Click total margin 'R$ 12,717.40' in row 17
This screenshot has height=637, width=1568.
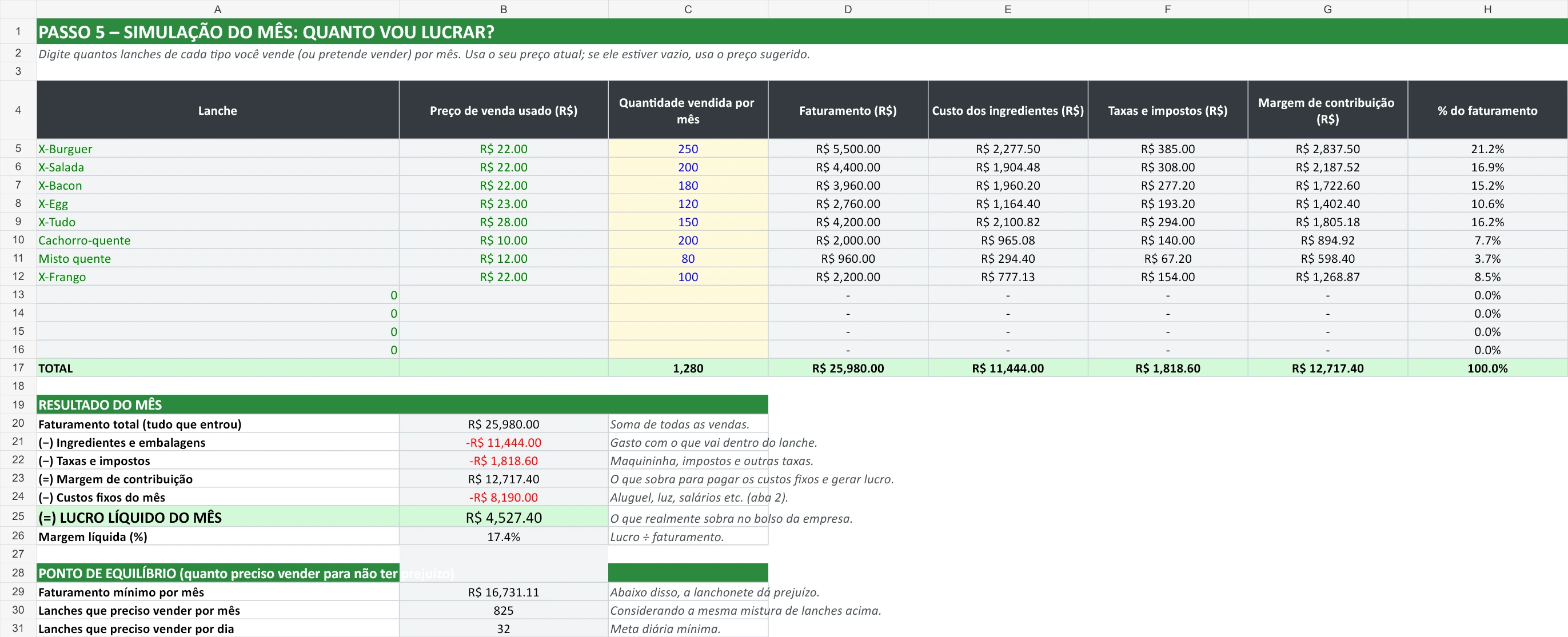[1327, 367]
